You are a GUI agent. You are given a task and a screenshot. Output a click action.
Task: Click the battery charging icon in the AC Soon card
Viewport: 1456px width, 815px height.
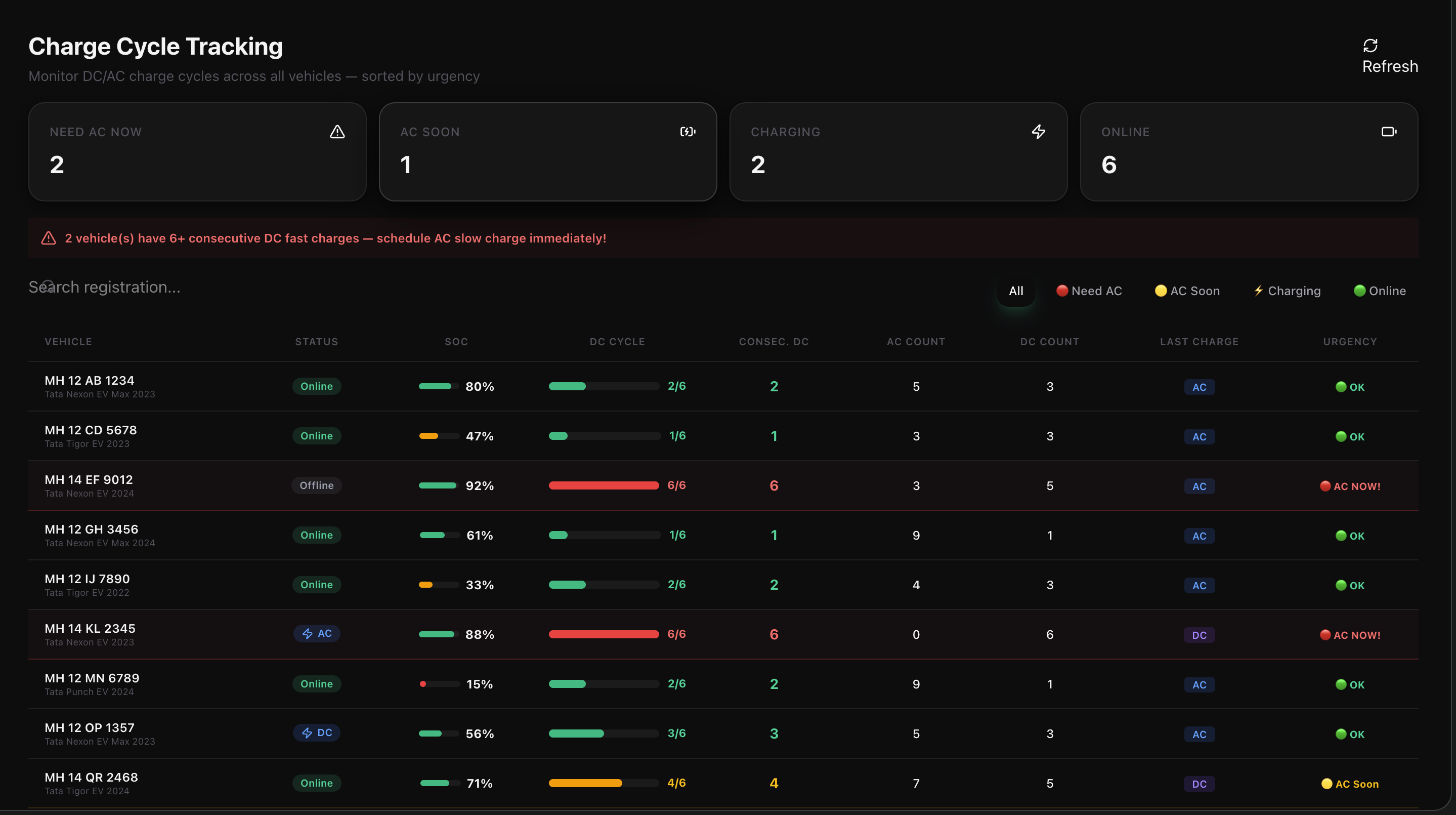tap(688, 132)
